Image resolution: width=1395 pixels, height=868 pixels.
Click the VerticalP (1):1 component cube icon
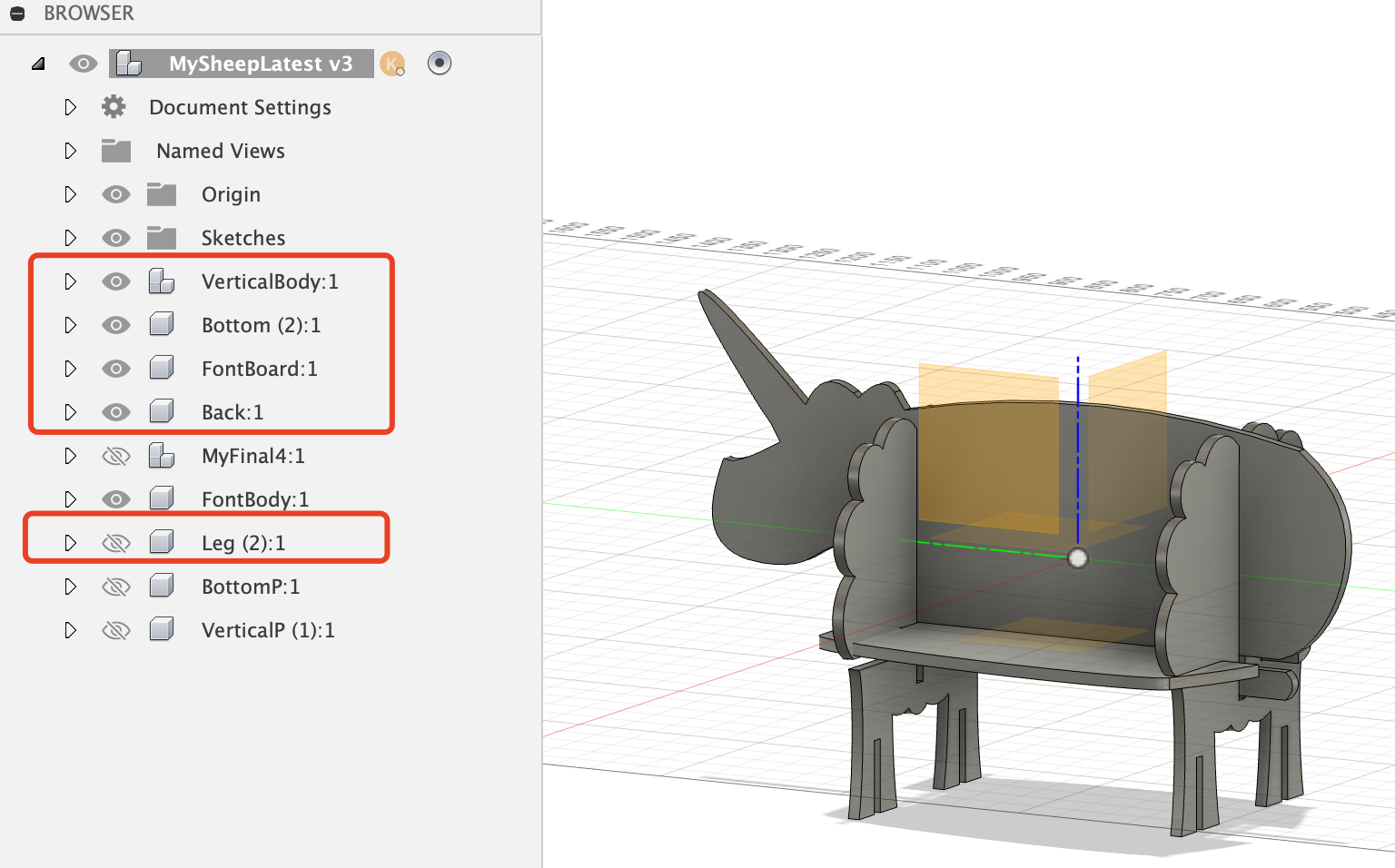tap(162, 630)
